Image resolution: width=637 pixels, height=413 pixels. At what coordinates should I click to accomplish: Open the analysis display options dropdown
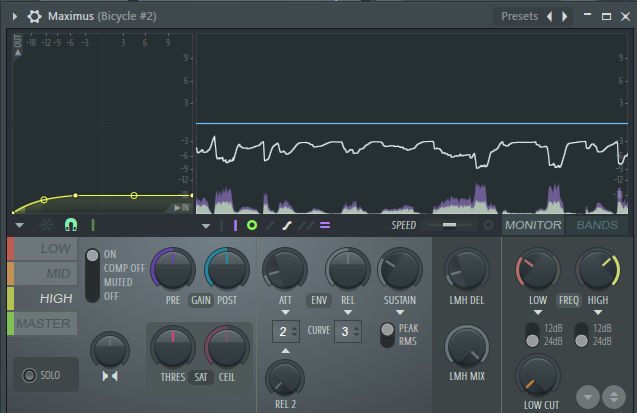[206, 226]
